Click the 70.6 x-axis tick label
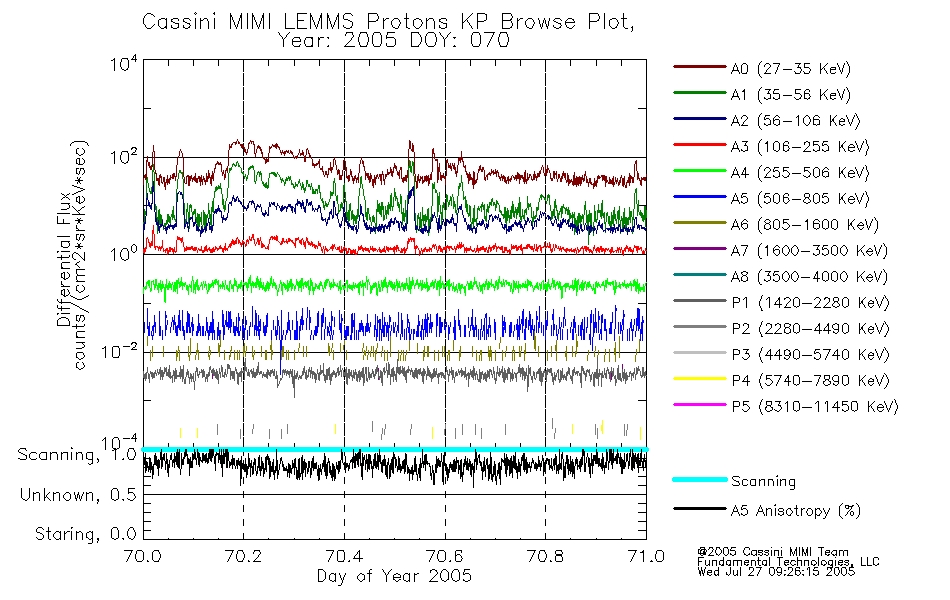 [445, 556]
